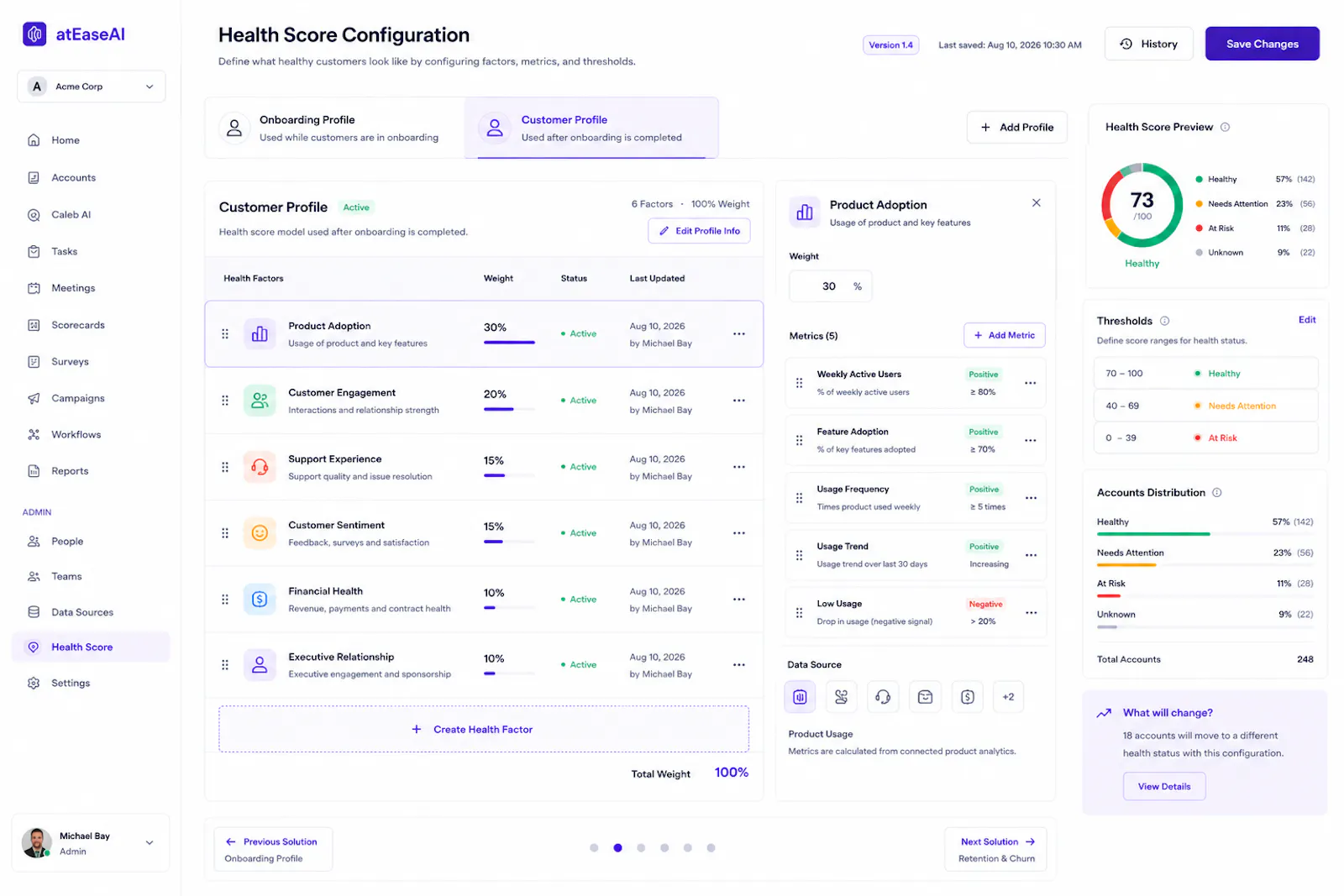Click View Details in What will change
Screen dimensions: 1344x896
tap(1164, 787)
